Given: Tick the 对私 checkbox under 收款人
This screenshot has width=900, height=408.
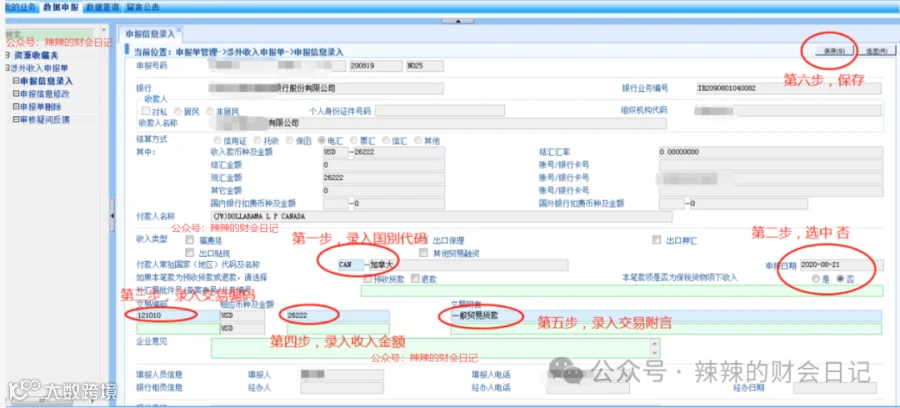Looking at the screenshot, I should pyautogui.click(x=146, y=111).
